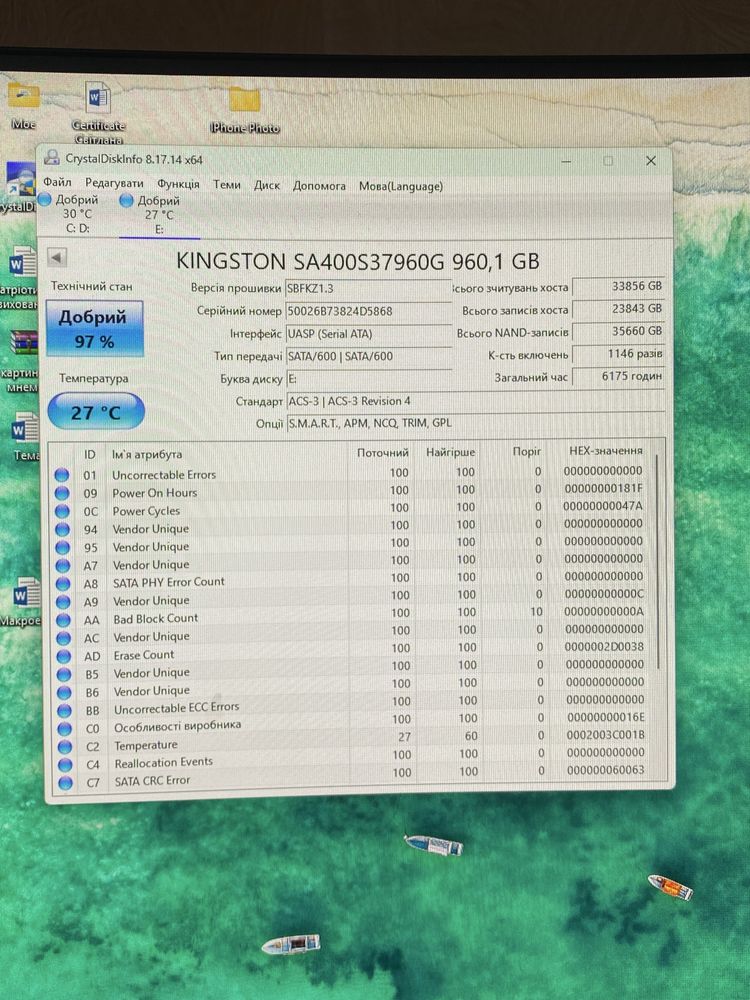This screenshot has height=1000, width=750.
Task: Click the status circle for attribute 94
Action: [x=62, y=529]
